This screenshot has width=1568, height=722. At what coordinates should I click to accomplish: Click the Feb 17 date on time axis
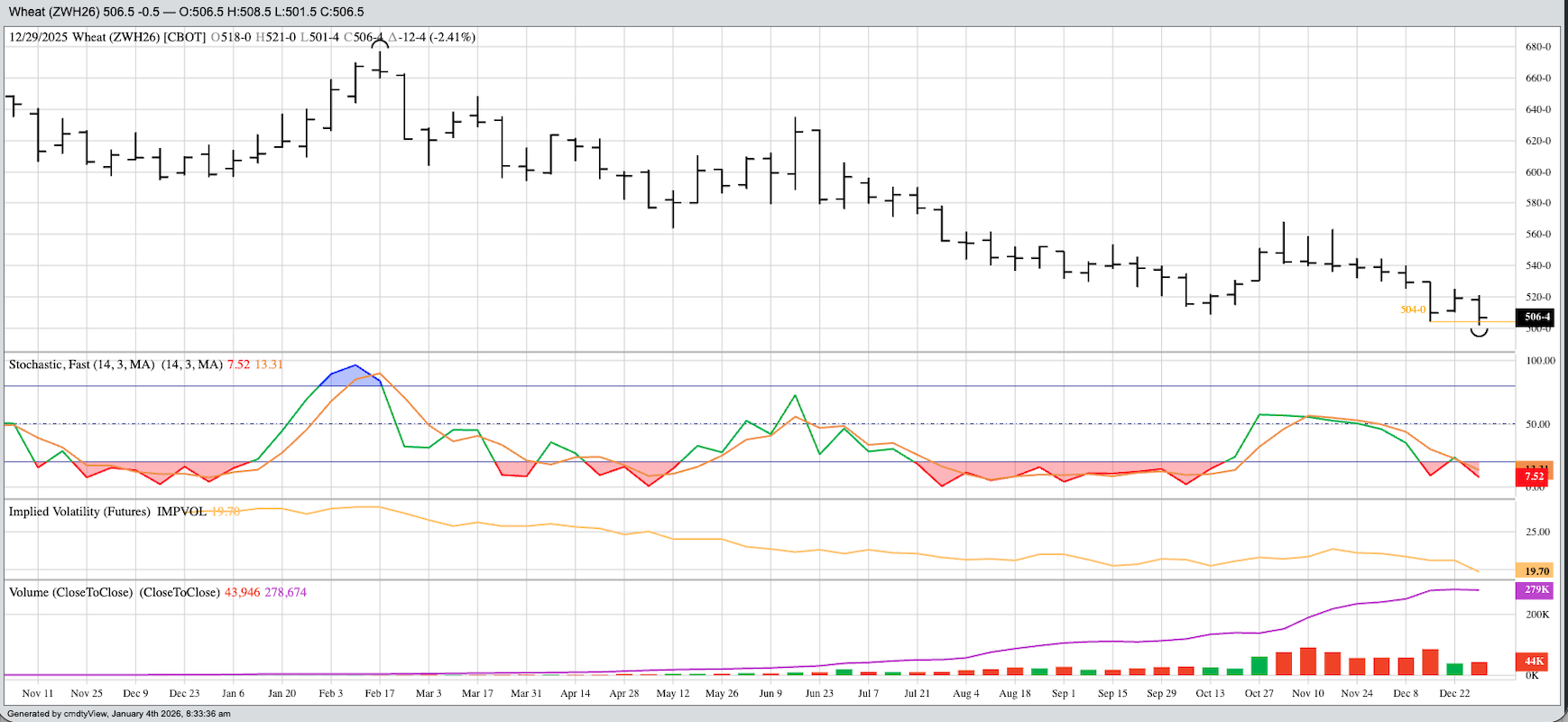point(379,693)
